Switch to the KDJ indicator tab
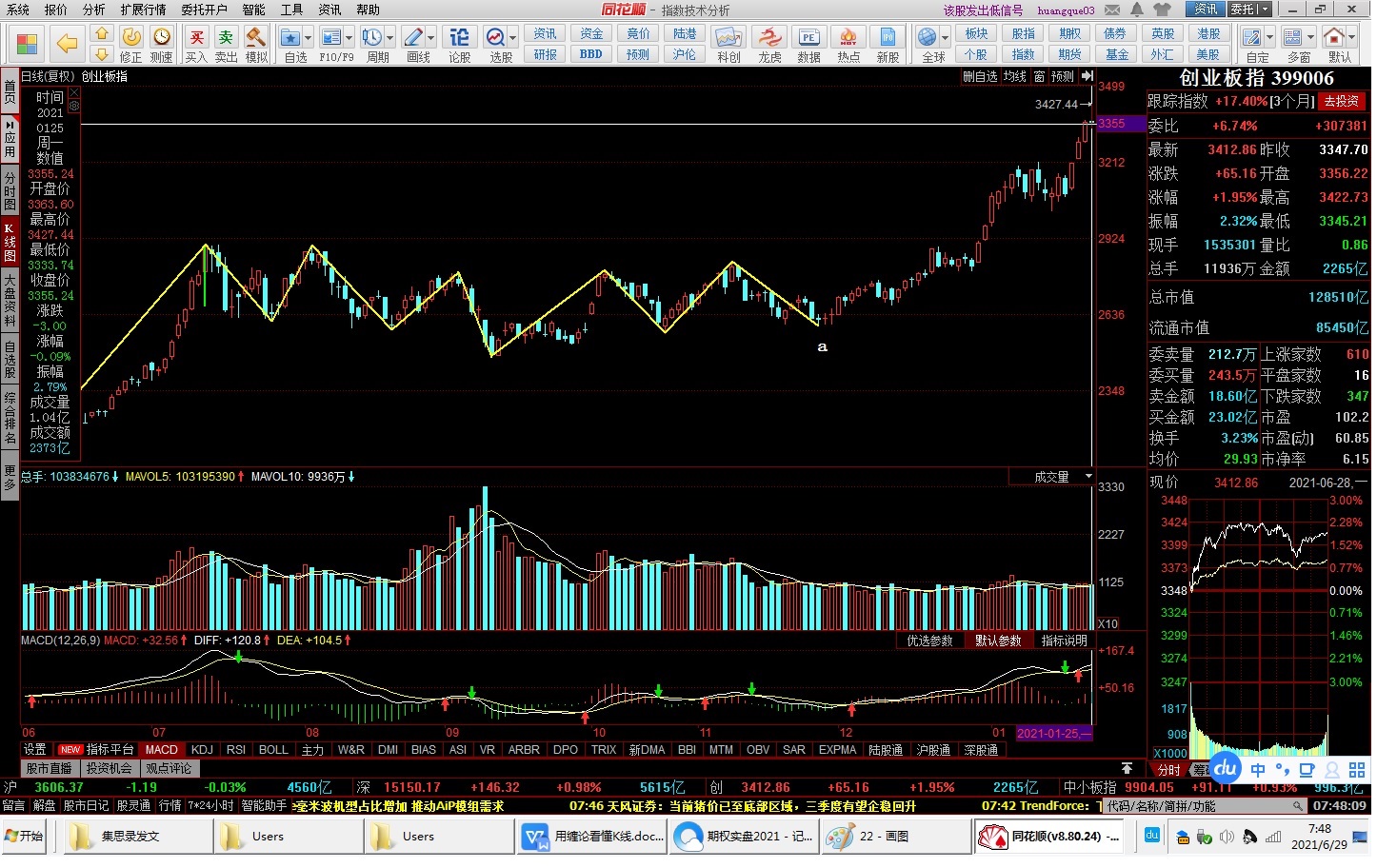This screenshot has width=1377, height=868. (202, 750)
